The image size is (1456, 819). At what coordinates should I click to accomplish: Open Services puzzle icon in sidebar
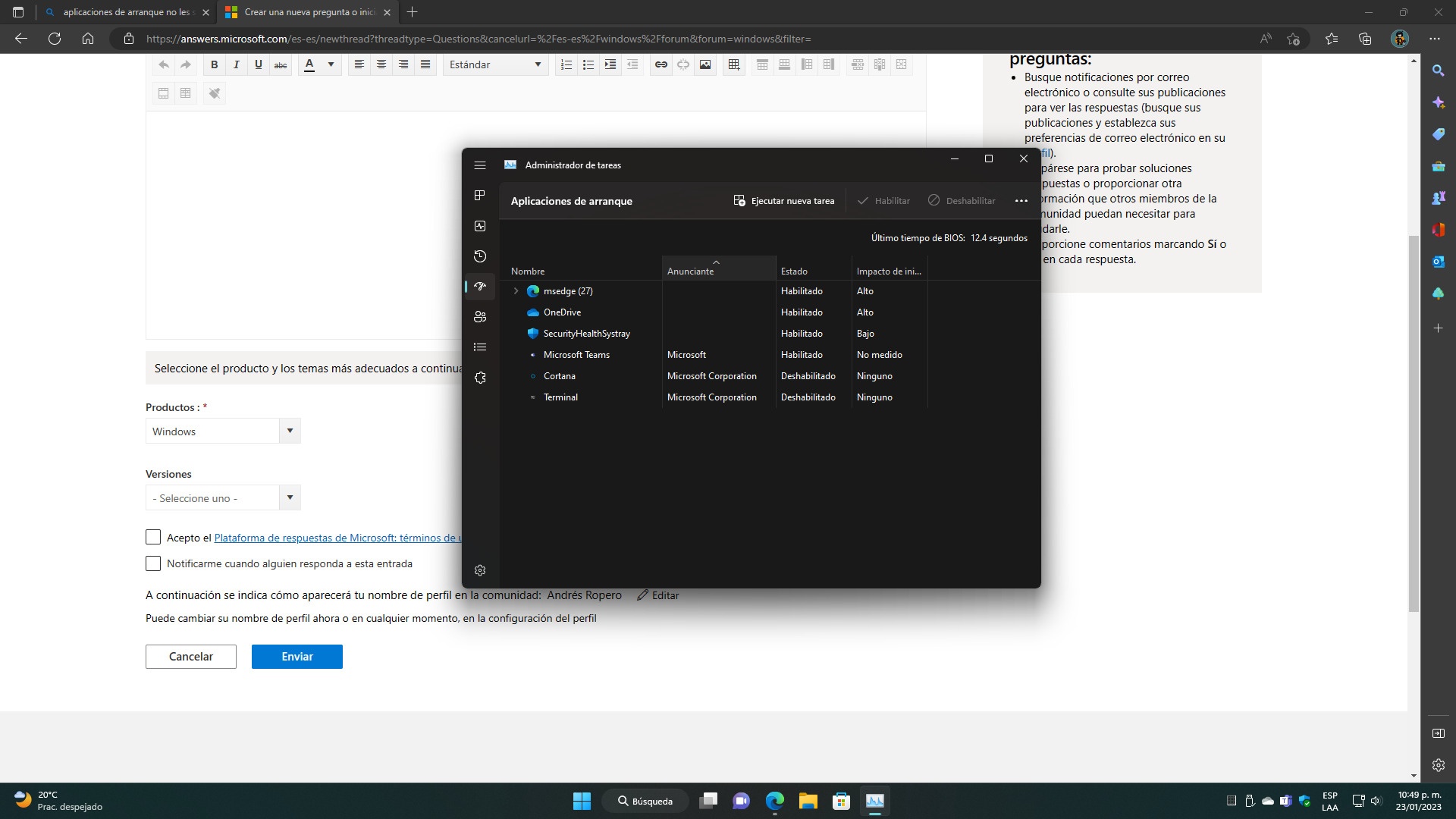479,378
